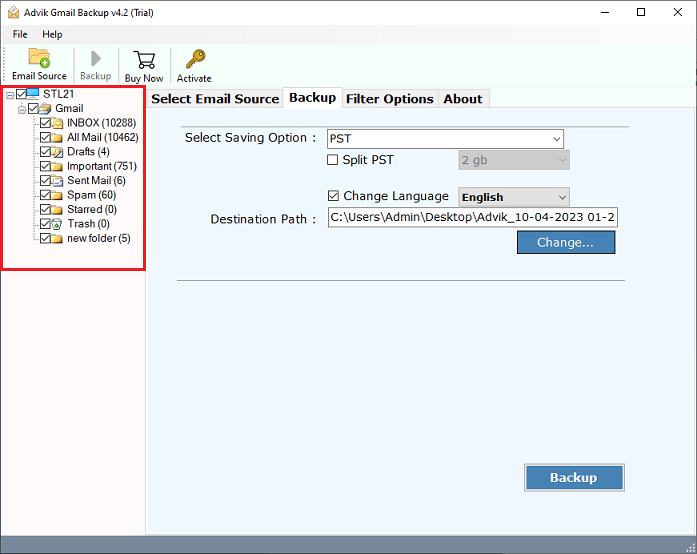697x554 pixels.
Task: Click the Email Source toolbar icon
Action: point(39,58)
